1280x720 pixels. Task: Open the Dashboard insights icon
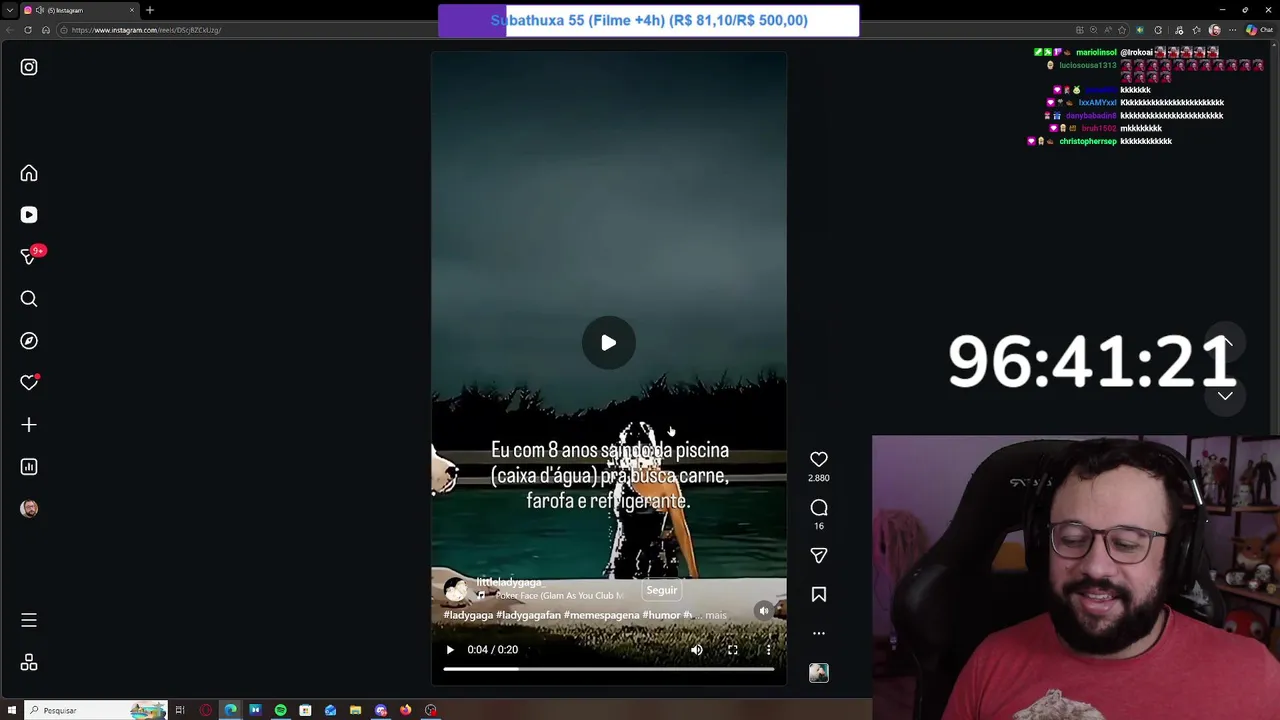(29, 467)
